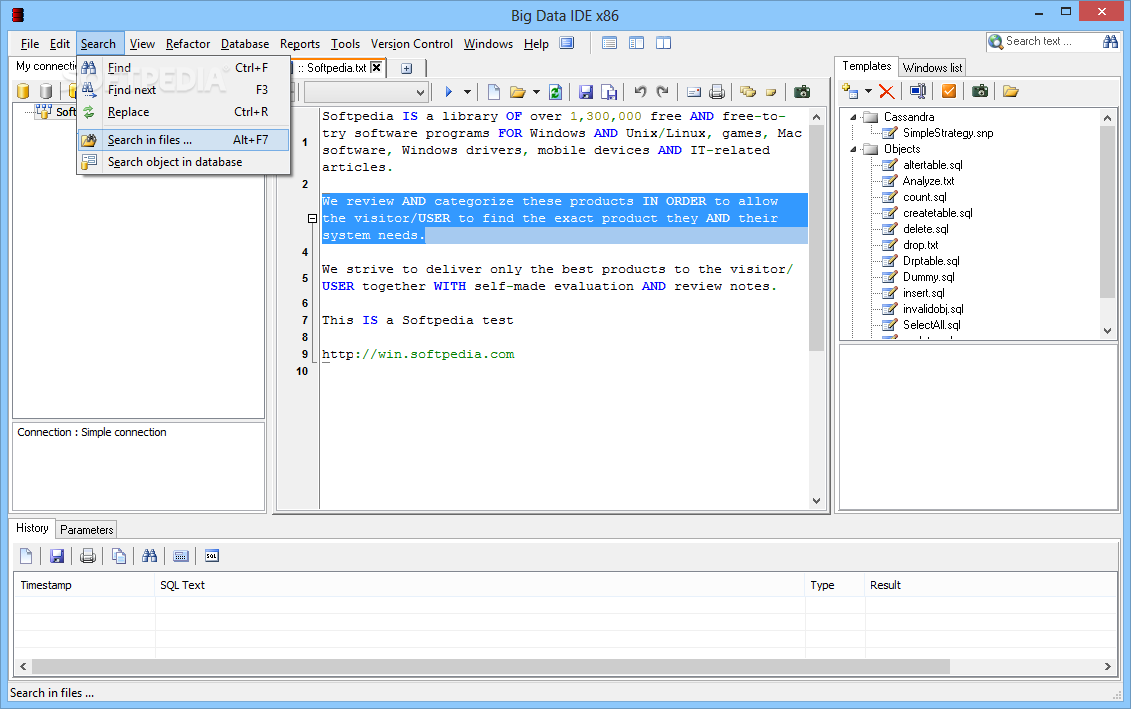Click the Open folder icon in editor toolbar
Screen dimensions: 1131x709
click(x=517, y=92)
